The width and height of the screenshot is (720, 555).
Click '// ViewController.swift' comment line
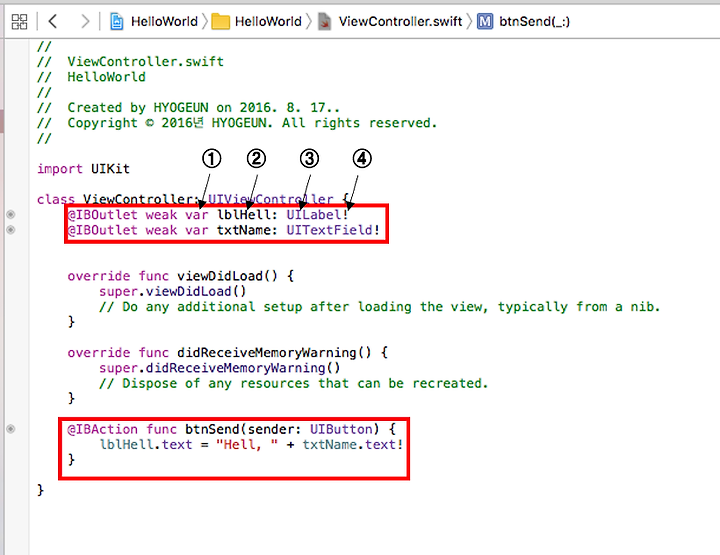coord(130,62)
